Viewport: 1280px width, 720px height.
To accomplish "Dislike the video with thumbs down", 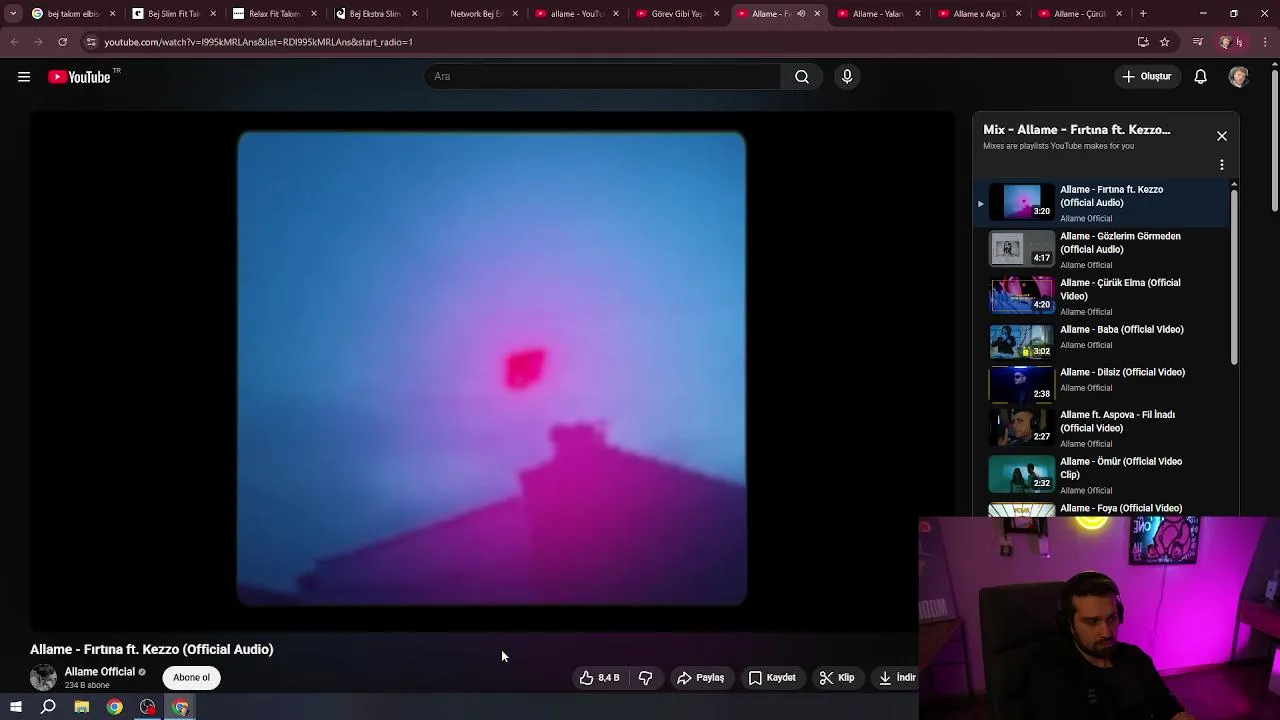I will (646, 678).
